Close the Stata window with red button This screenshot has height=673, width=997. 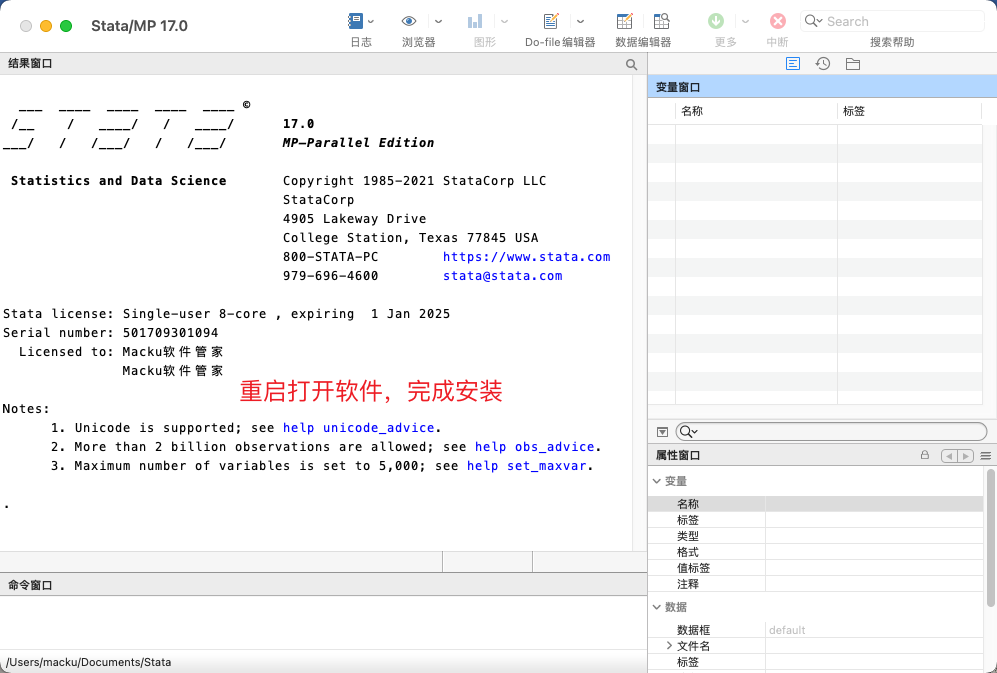point(26,26)
